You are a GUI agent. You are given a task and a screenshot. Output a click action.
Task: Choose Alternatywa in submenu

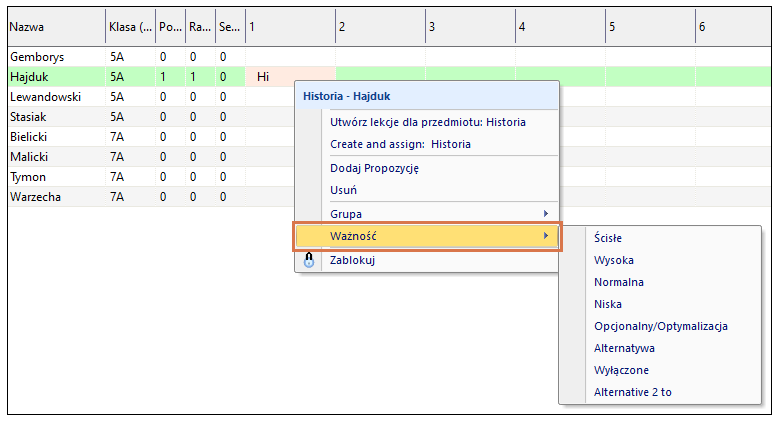(x=624, y=348)
